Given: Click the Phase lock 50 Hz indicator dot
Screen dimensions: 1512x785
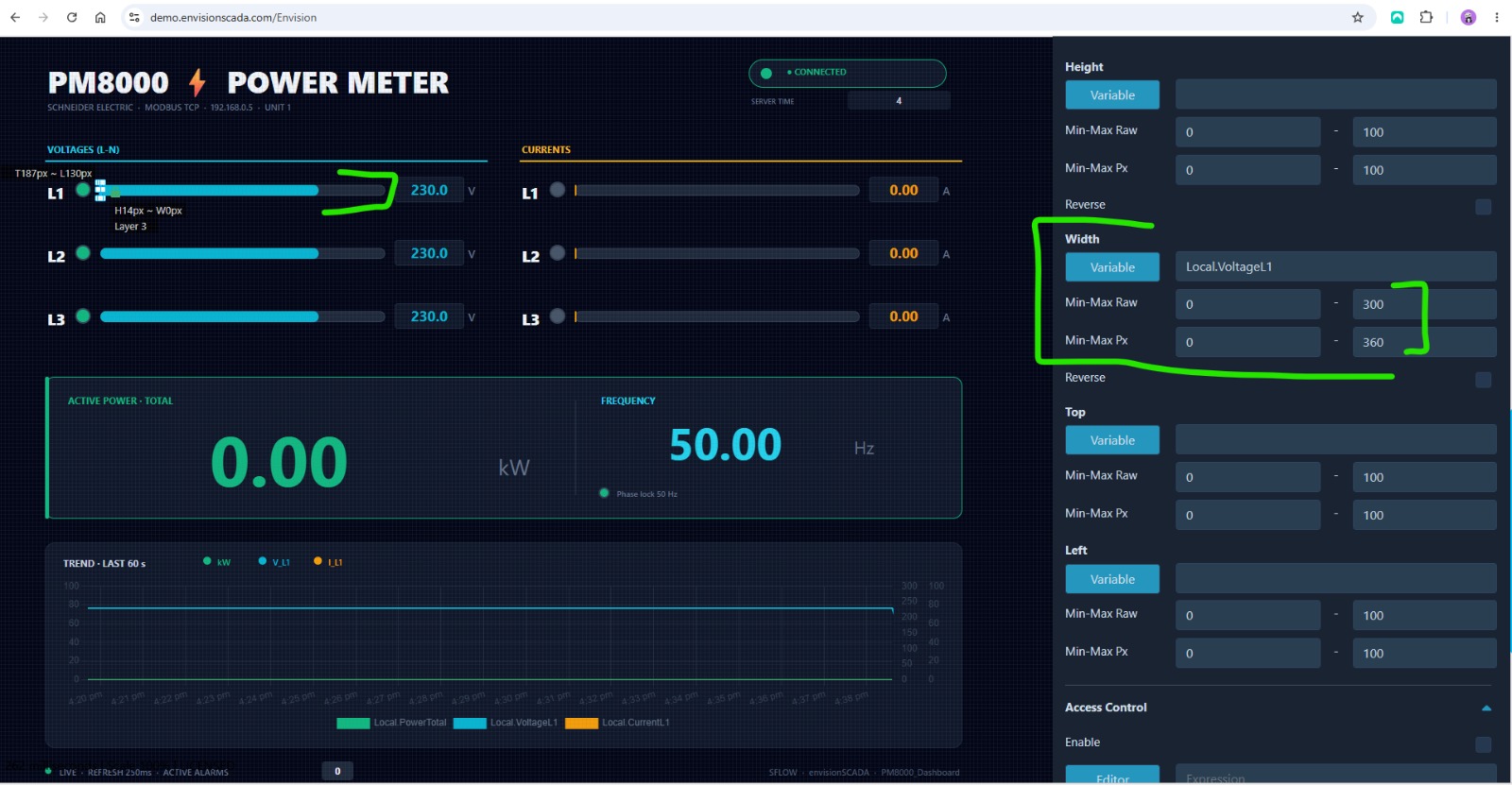Looking at the screenshot, I should 604,493.
